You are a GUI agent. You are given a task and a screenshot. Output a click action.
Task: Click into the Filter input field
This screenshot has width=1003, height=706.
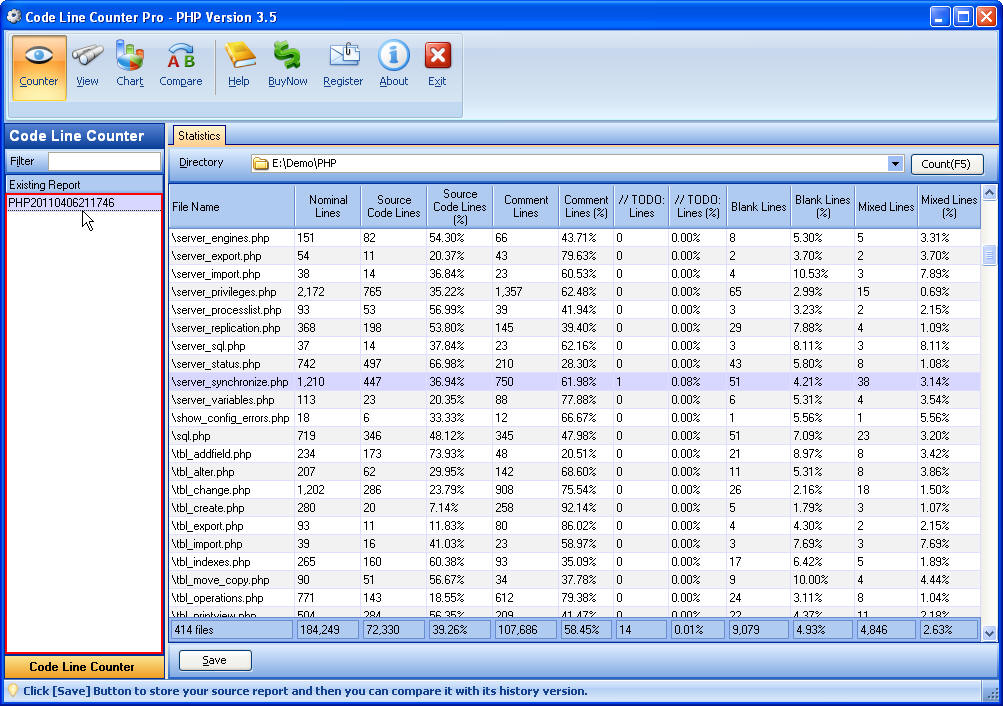pos(104,161)
